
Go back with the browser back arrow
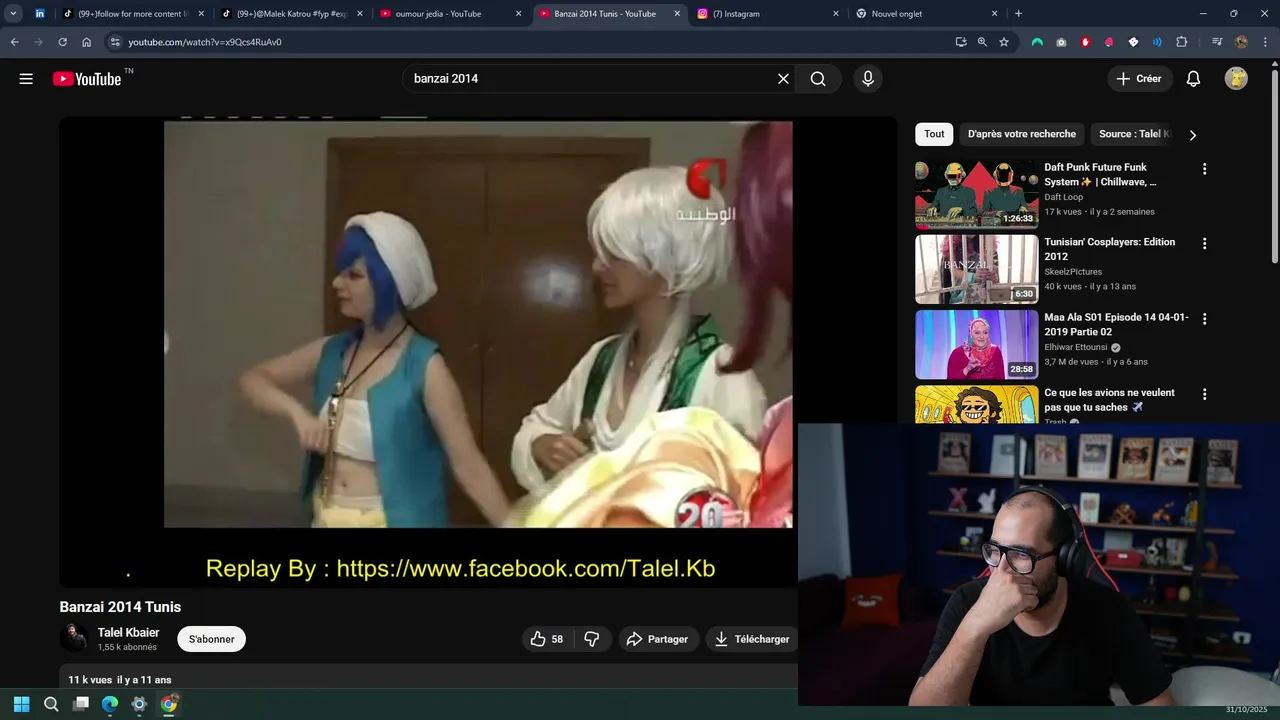click(14, 42)
